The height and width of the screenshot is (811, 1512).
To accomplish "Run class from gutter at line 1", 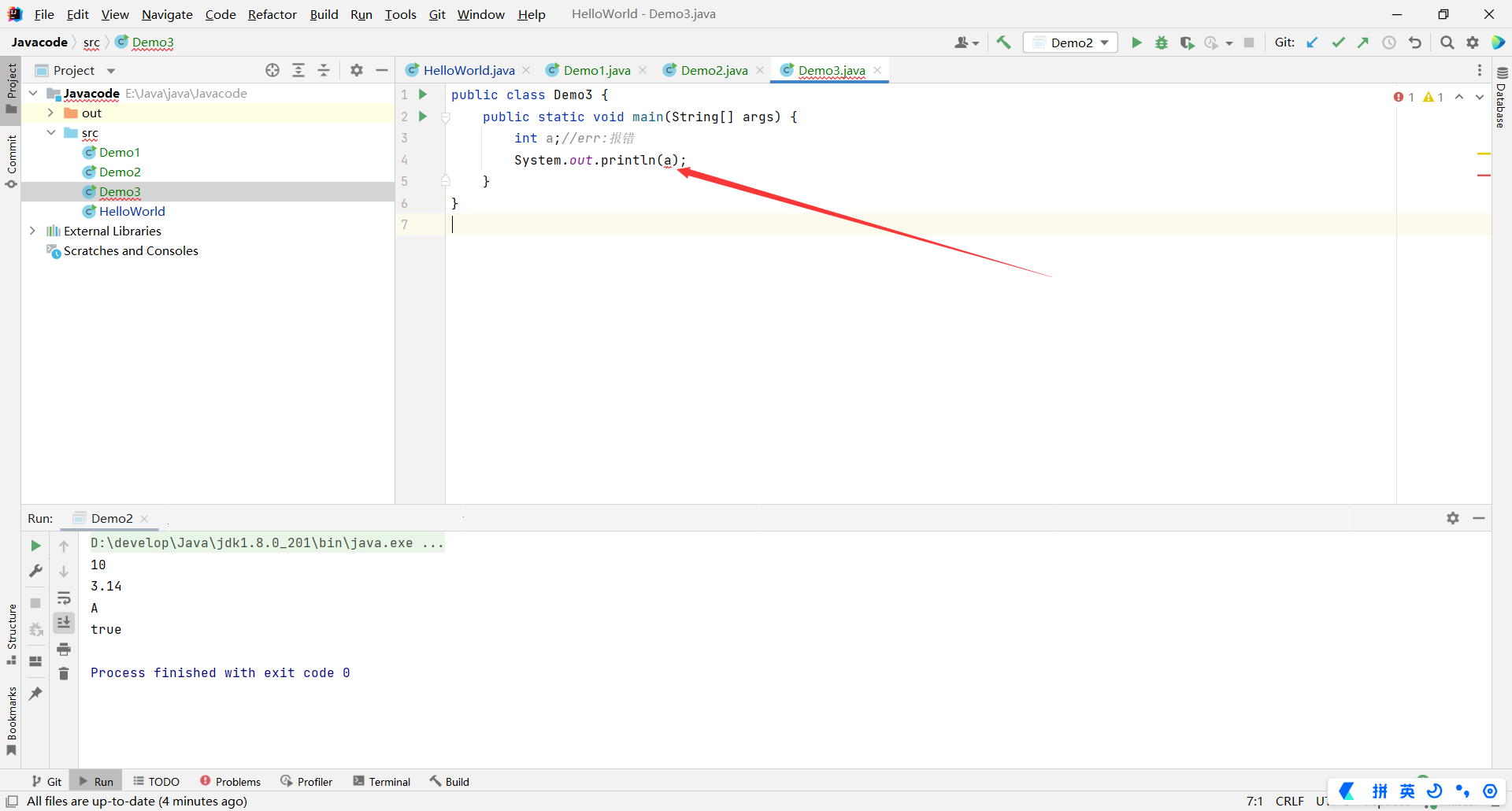I will 423,94.
